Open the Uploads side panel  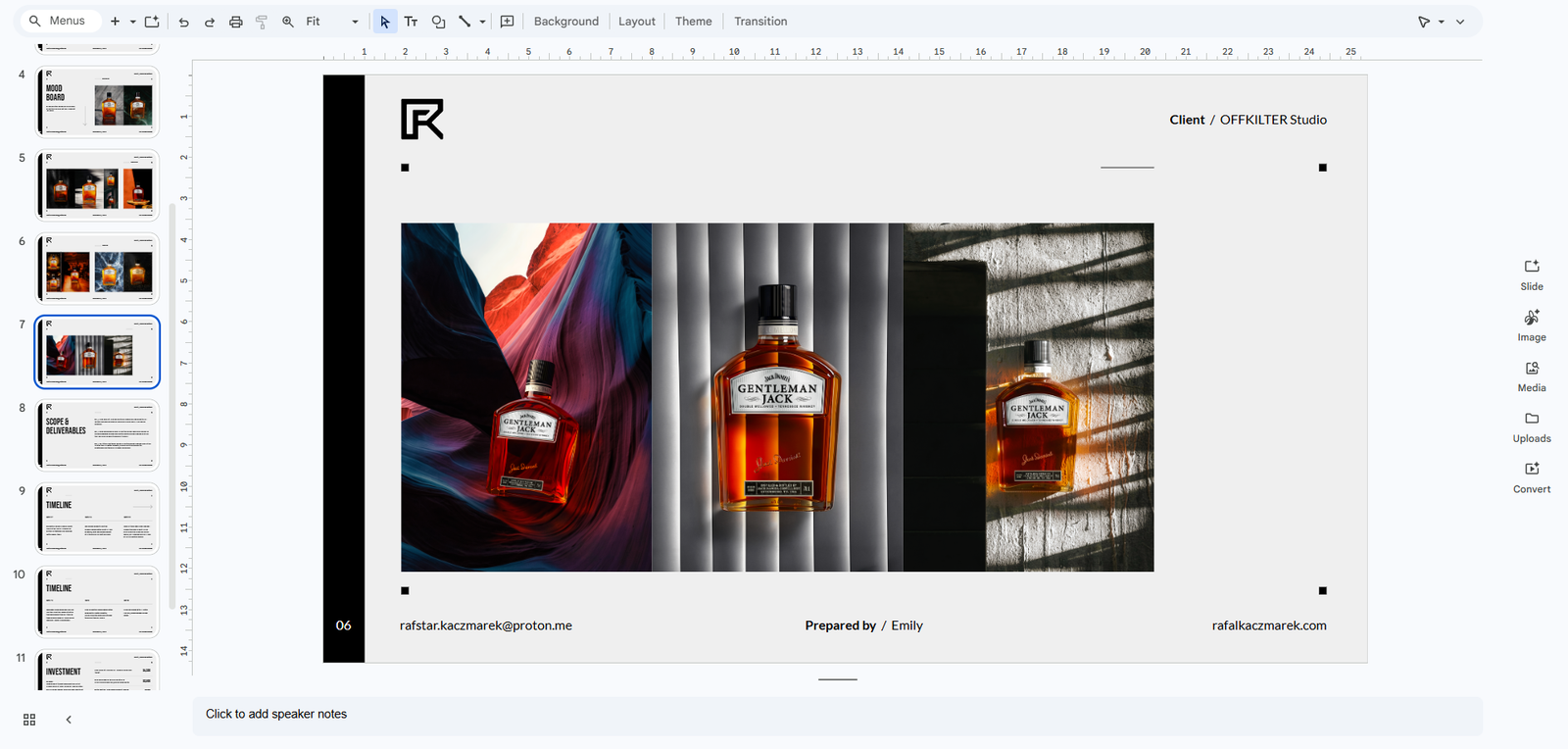pos(1532,427)
